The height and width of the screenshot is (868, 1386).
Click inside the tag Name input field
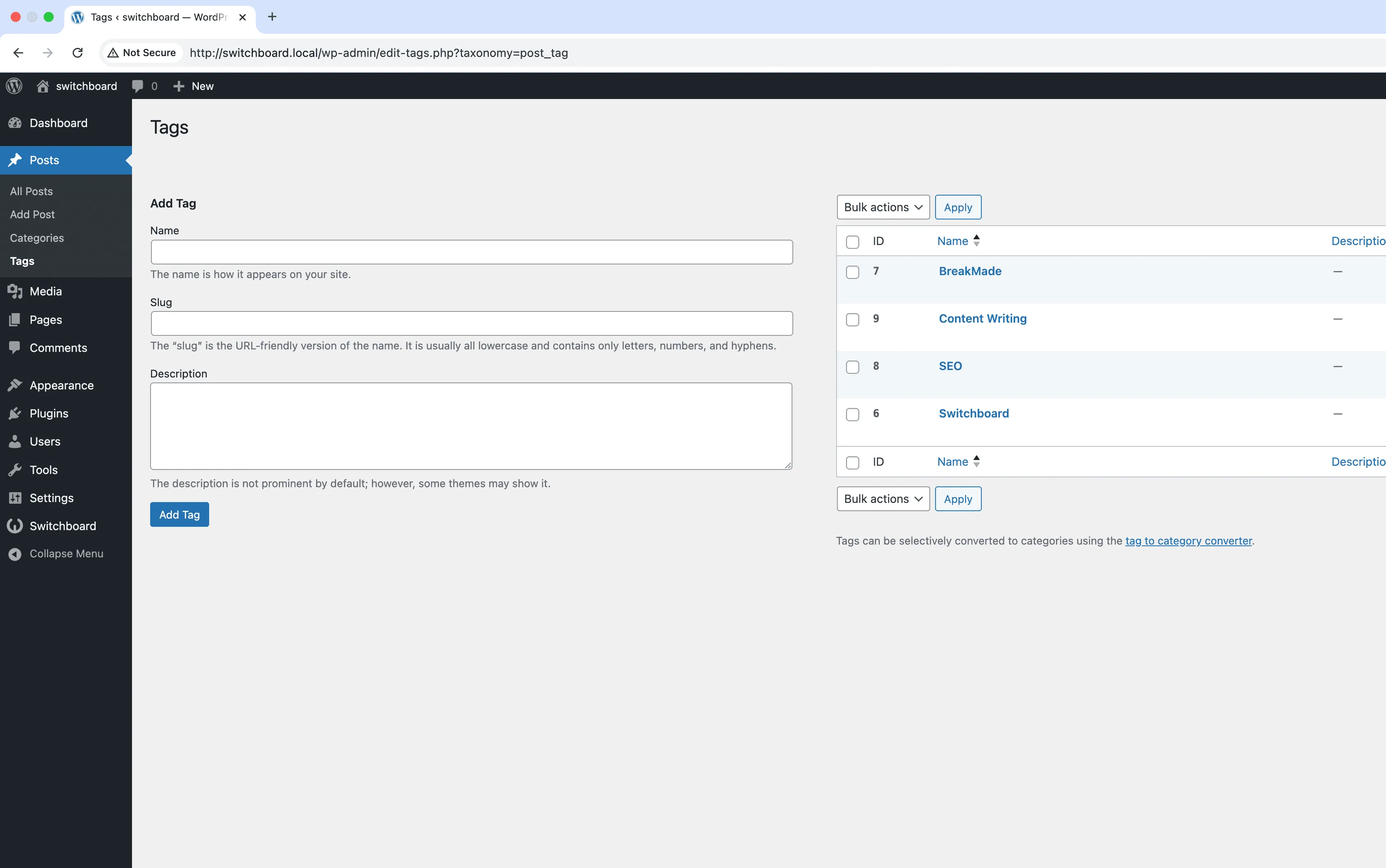[x=471, y=251]
